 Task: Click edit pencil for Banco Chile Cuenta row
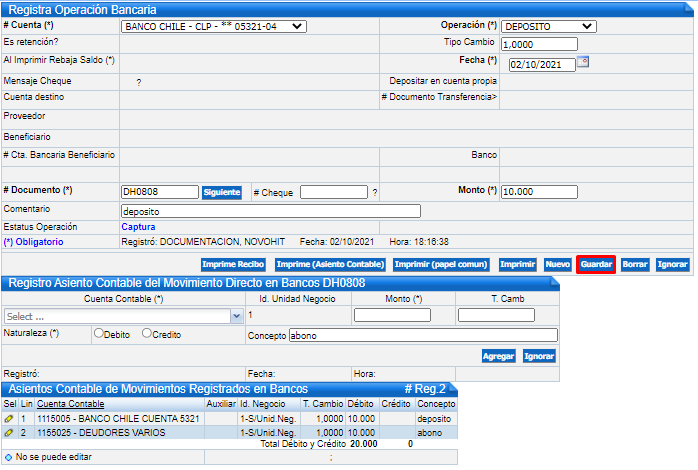click(x=9, y=417)
